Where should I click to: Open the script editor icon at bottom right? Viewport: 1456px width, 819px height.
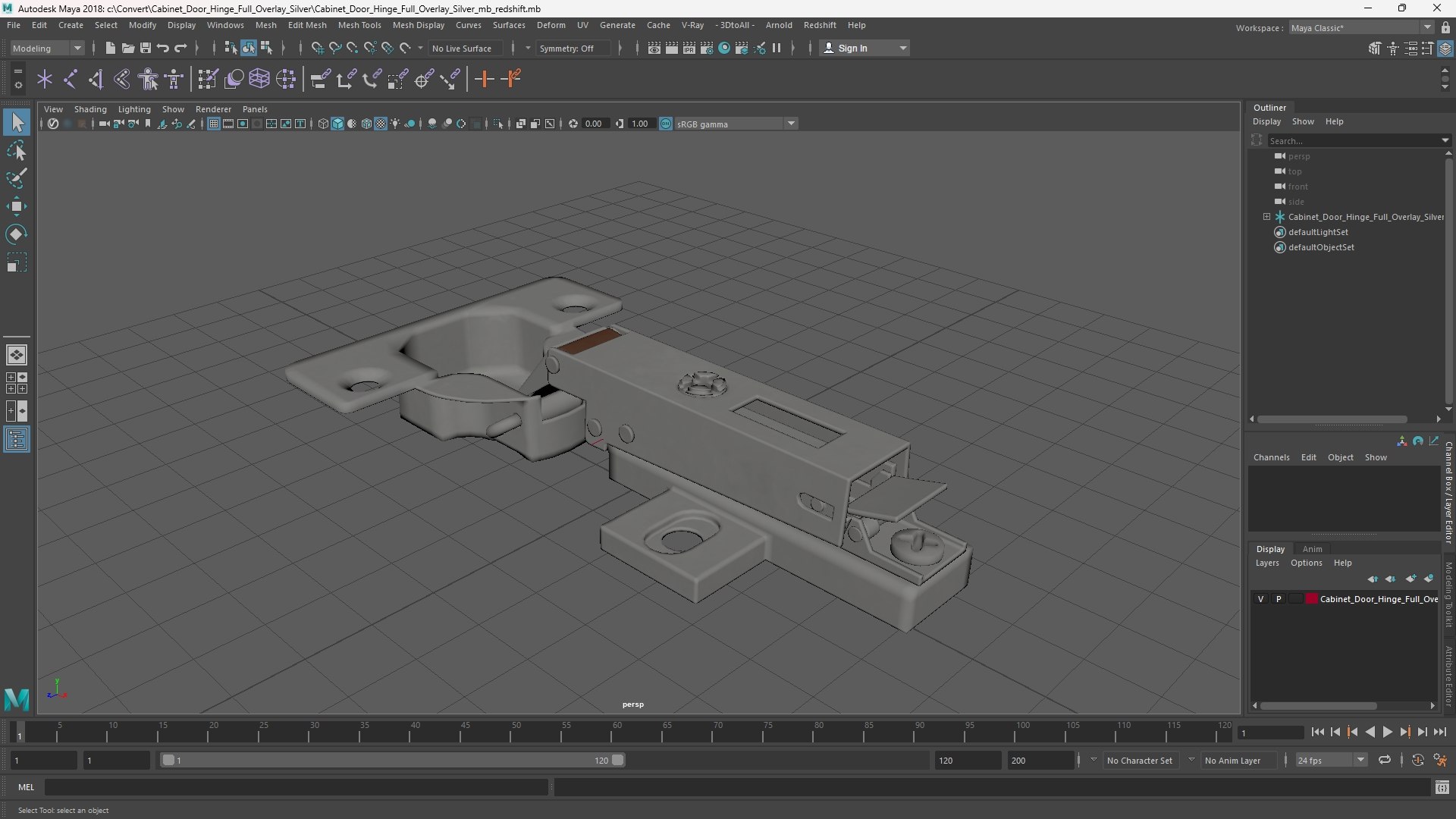1442,788
